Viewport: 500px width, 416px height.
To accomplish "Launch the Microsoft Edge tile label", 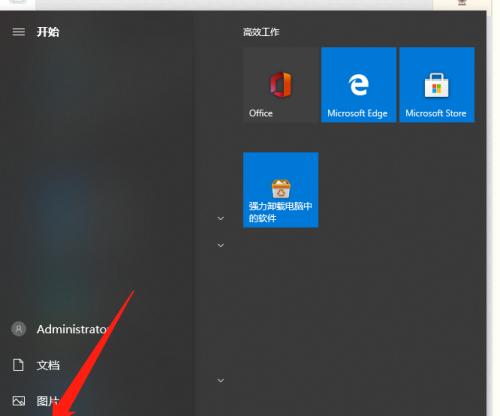I will pyautogui.click(x=358, y=114).
